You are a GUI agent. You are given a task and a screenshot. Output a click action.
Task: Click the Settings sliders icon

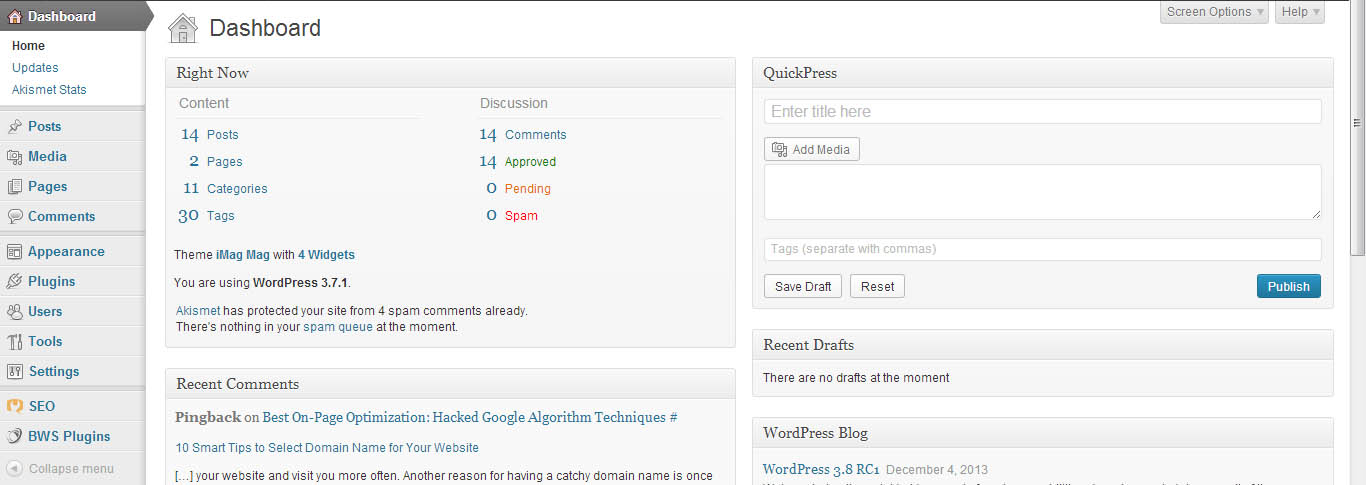pos(15,372)
